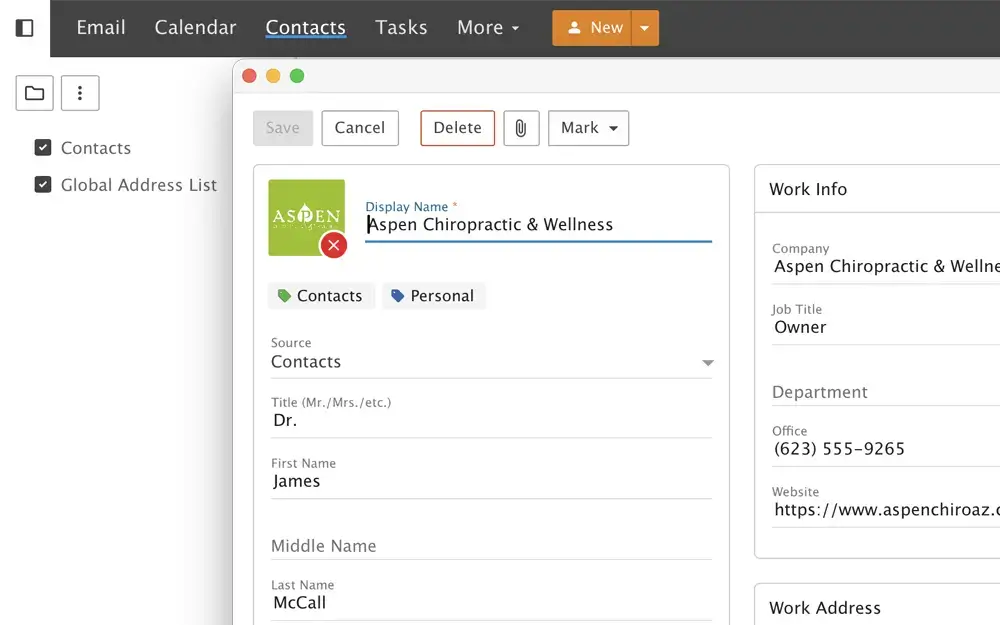Image resolution: width=1000 pixels, height=625 pixels.
Task: Click the empty Department field
Action: pos(886,392)
